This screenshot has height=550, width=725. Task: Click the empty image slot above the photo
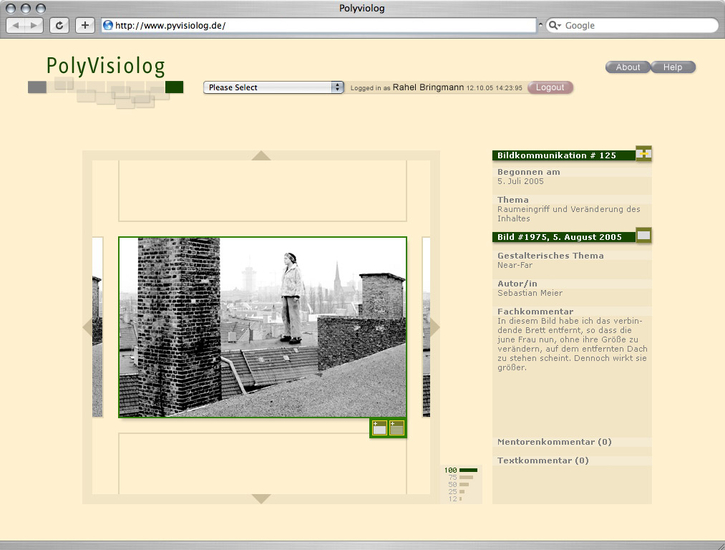tap(263, 191)
